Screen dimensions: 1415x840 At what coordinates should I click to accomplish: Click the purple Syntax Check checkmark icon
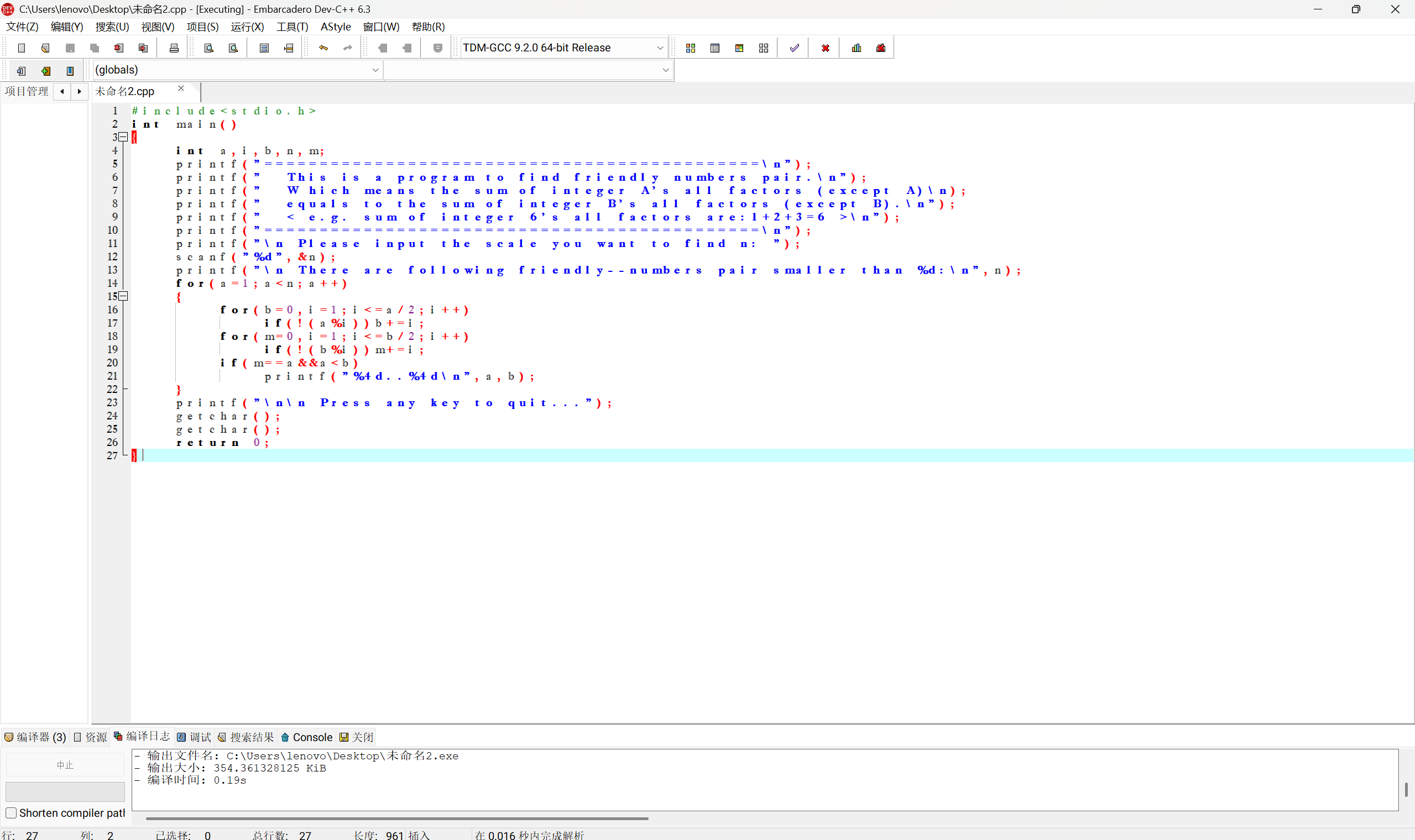(x=794, y=48)
